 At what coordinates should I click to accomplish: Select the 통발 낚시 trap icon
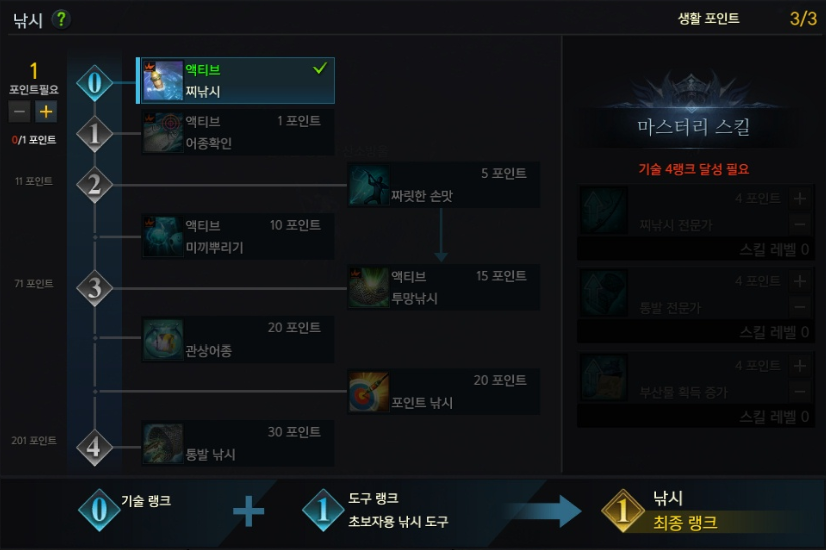163,444
